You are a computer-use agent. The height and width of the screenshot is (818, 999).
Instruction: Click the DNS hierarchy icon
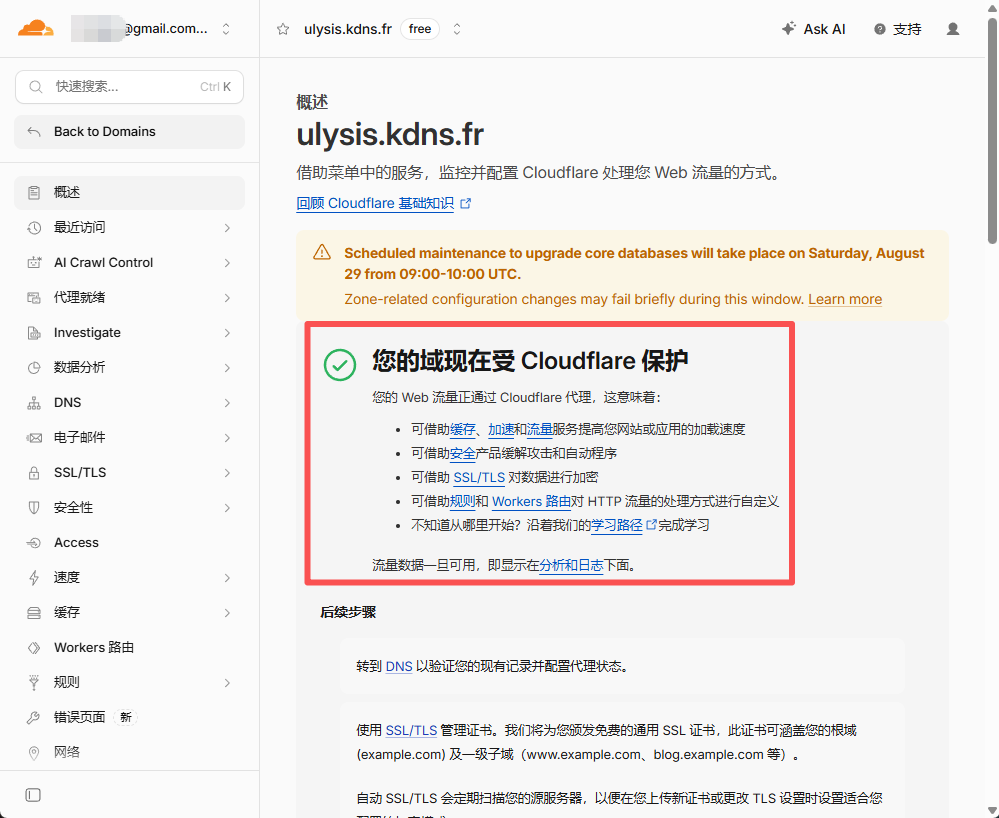(x=34, y=403)
